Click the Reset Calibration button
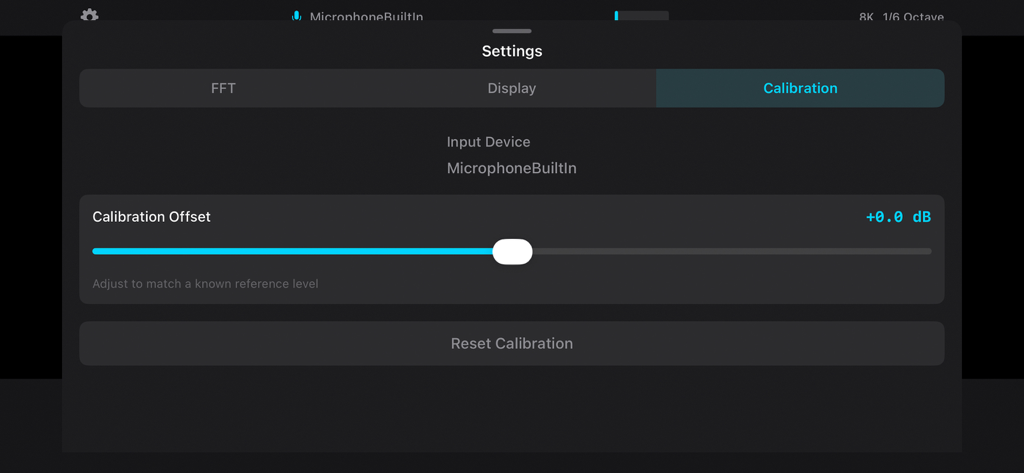 click(512, 344)
